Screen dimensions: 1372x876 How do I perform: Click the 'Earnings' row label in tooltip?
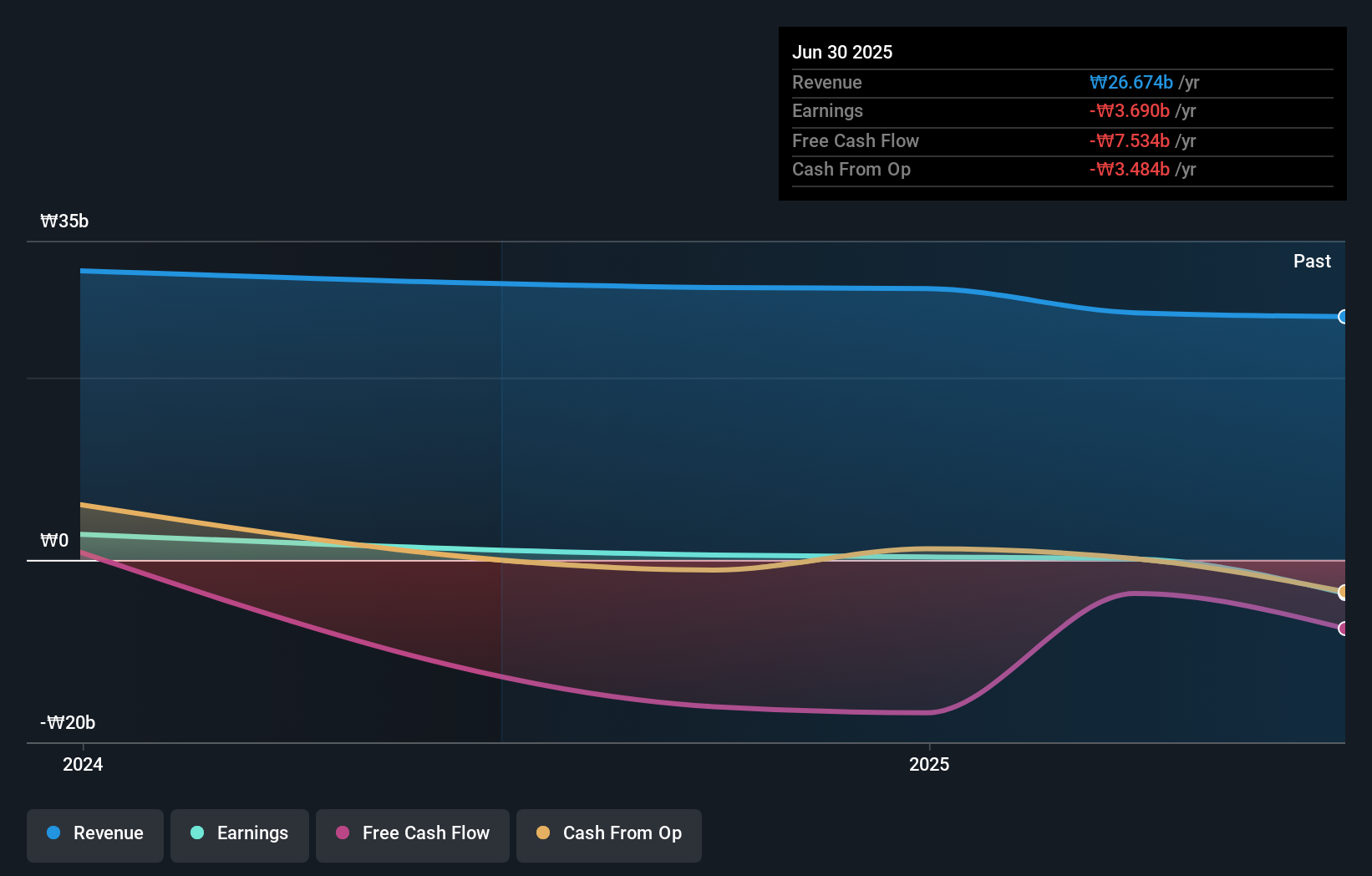827,110
